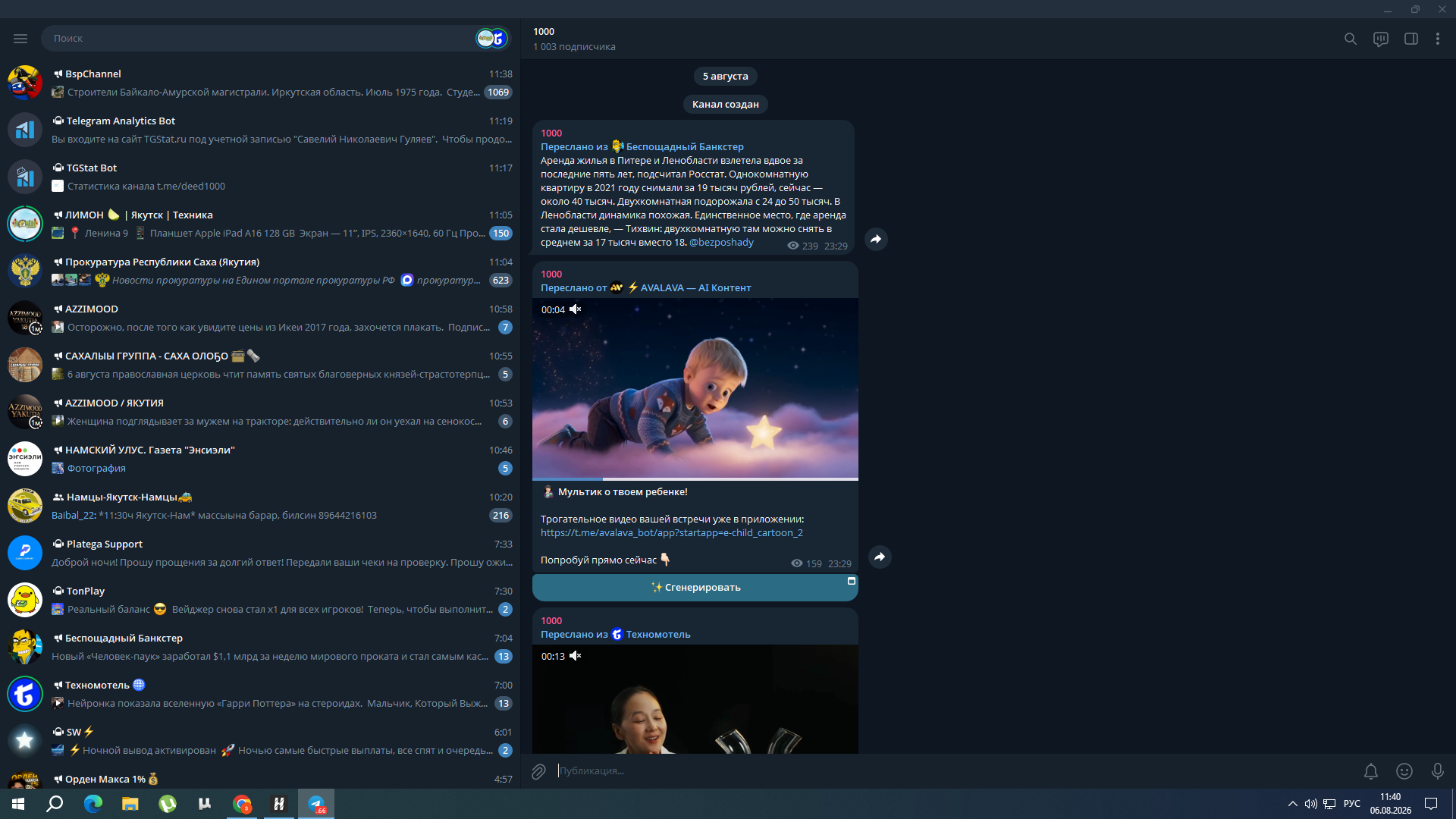This screenshot has height=819, width=1456.
Task: Open Намцы-Якутск-Намцы group chat
Action: (260, 506)
